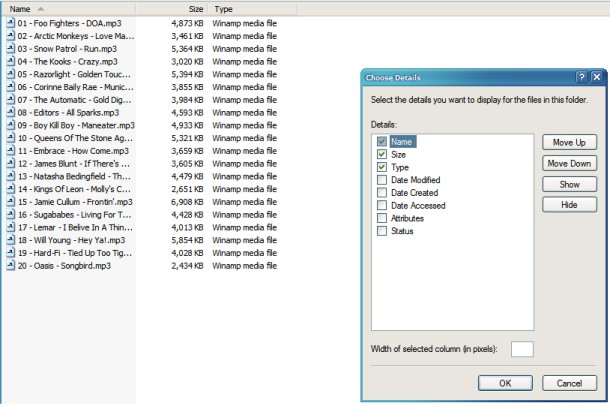Click the help question mark in Choose Details
The width and height of the screenshot is (610, 406).
tap(582, 77)
